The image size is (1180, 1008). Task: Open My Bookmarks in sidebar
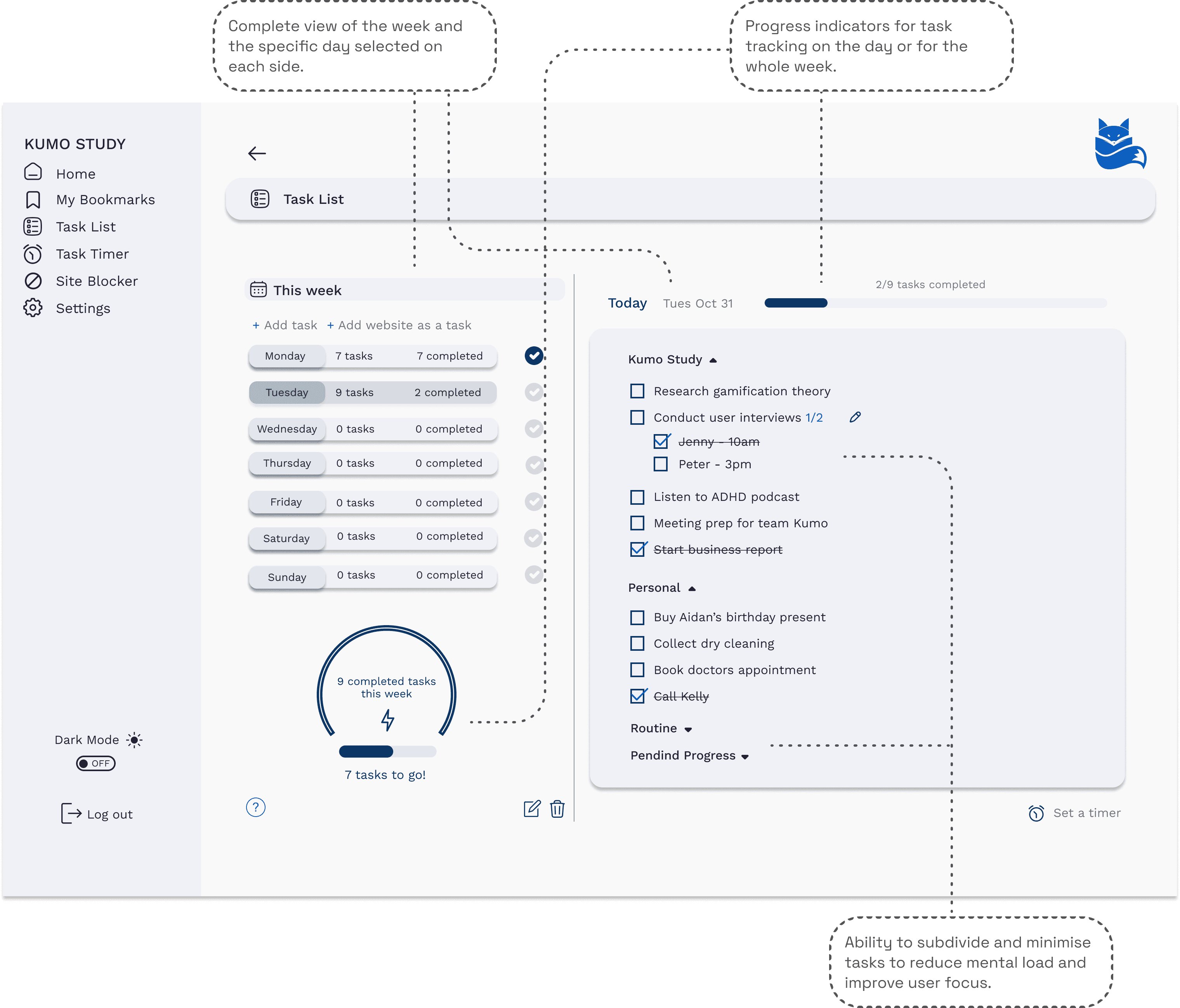point(105,200)
